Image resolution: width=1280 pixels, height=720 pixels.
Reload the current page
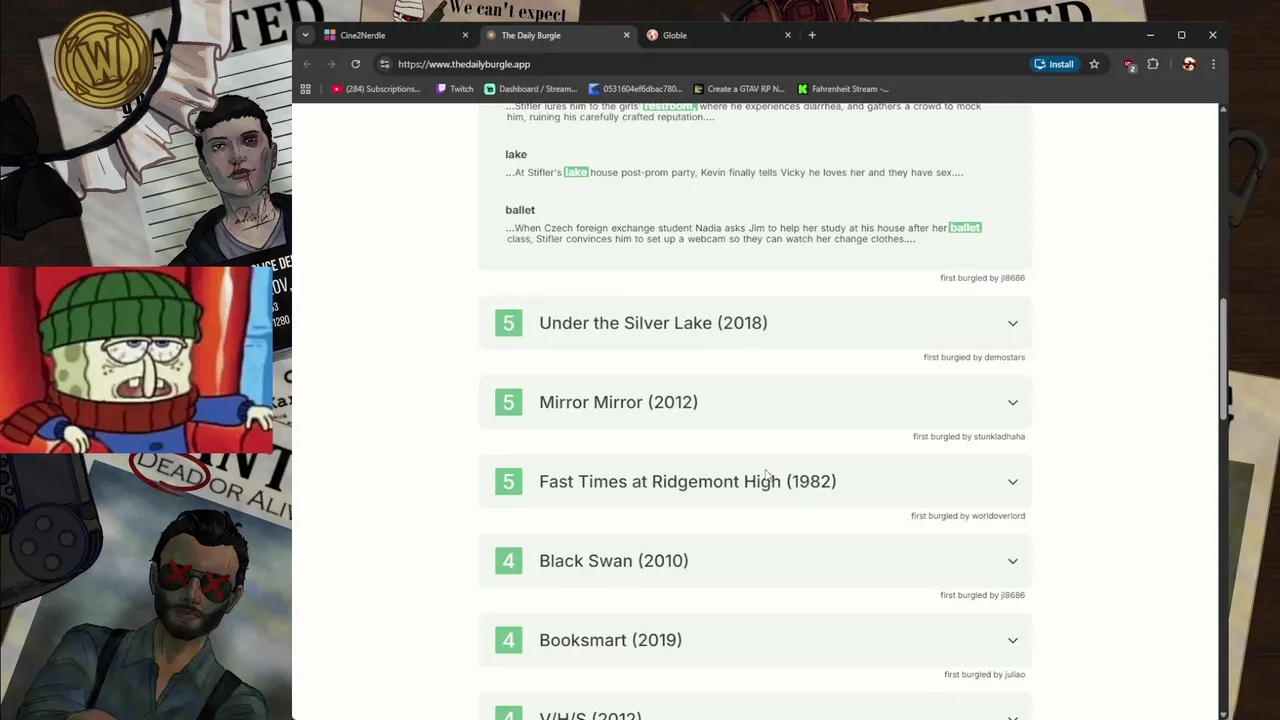coord(355,64)
